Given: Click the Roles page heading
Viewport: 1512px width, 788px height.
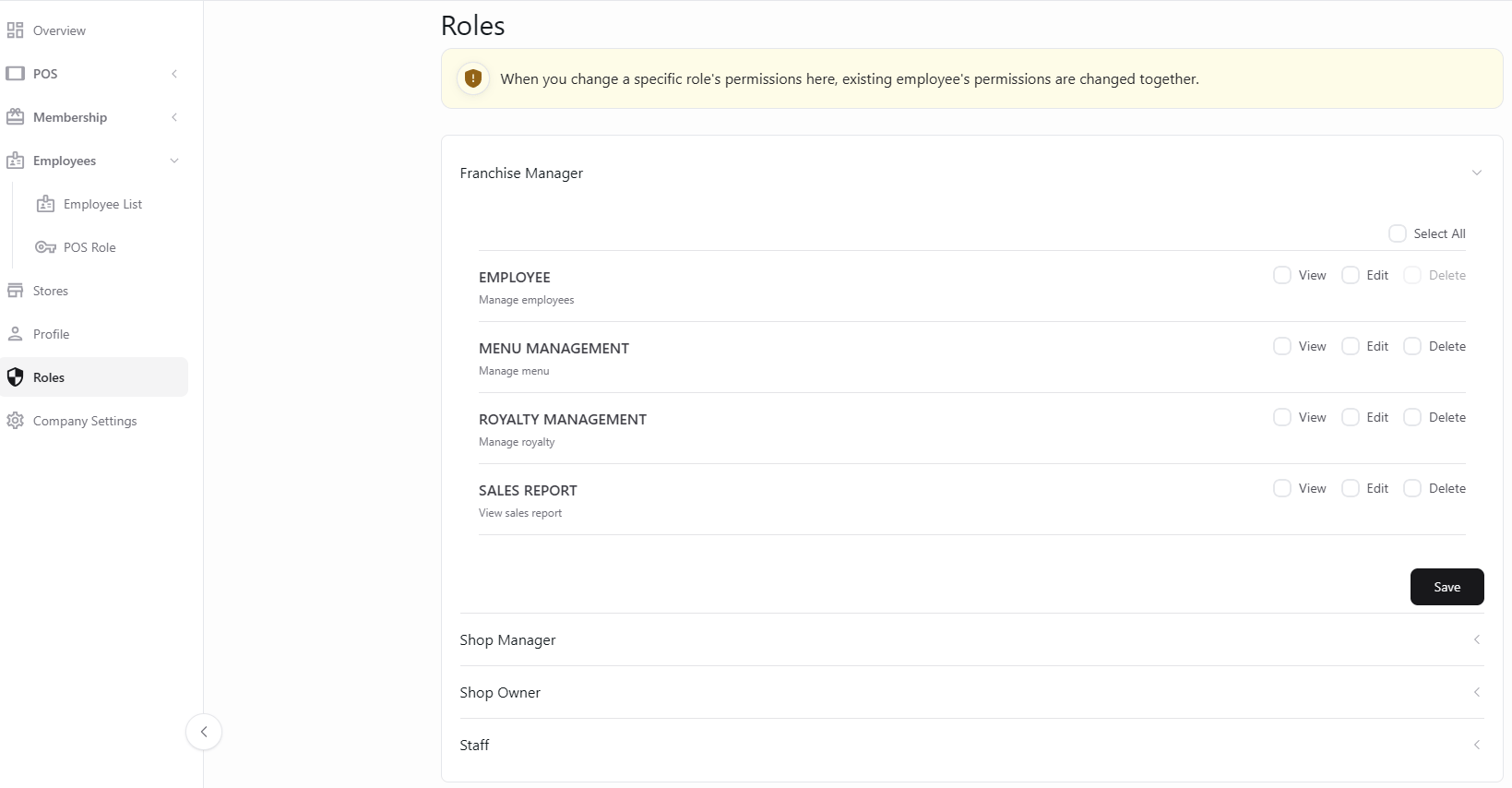Looking at the screenshot, I should pos(472,26).
